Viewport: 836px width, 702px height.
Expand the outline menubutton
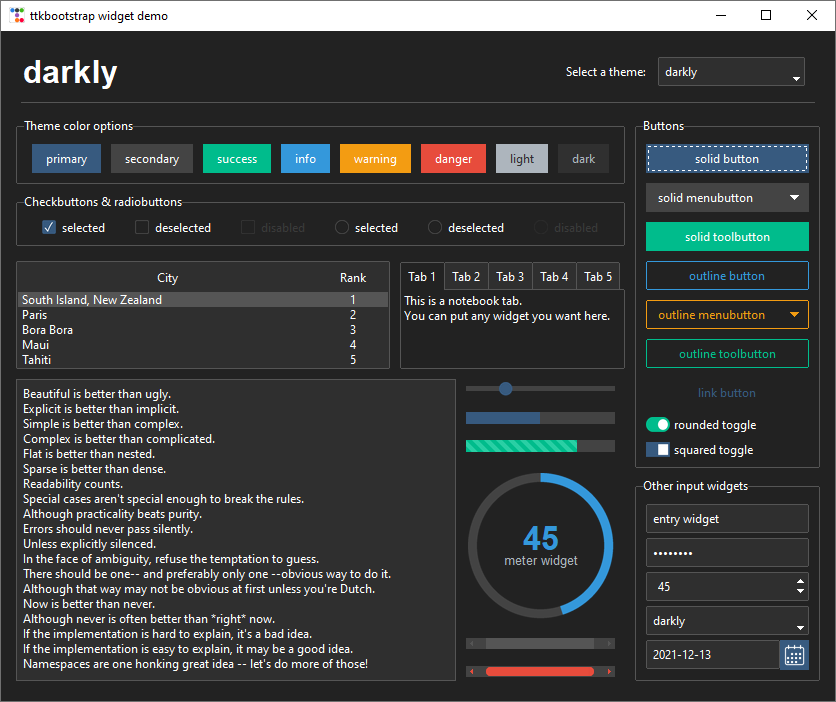796,314
